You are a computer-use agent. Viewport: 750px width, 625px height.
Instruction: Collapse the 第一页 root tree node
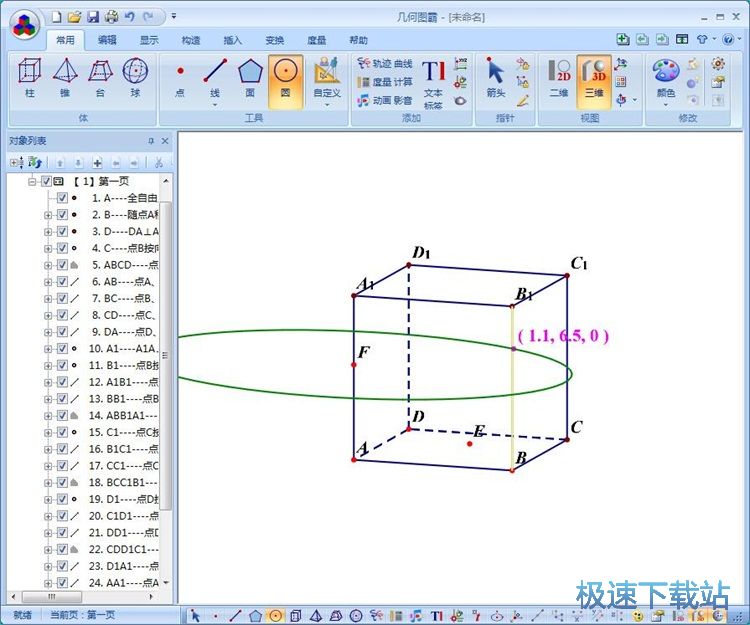(33, 182)
